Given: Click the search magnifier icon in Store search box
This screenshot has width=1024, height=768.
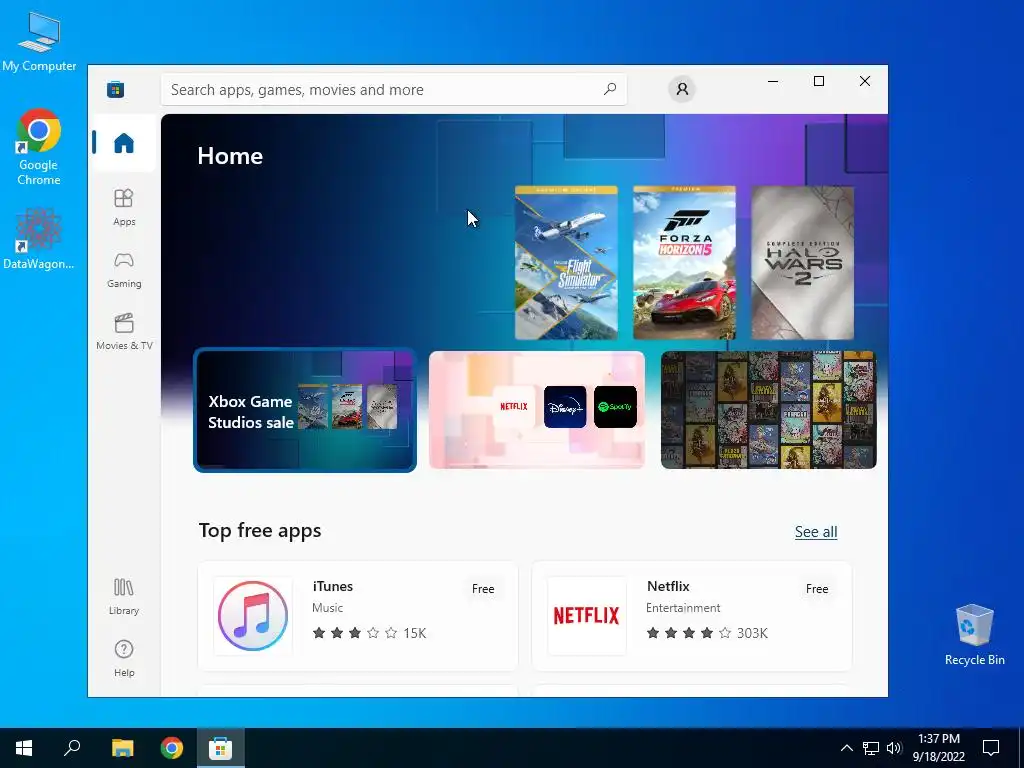Looking at the screenshot, I should 610,89.
